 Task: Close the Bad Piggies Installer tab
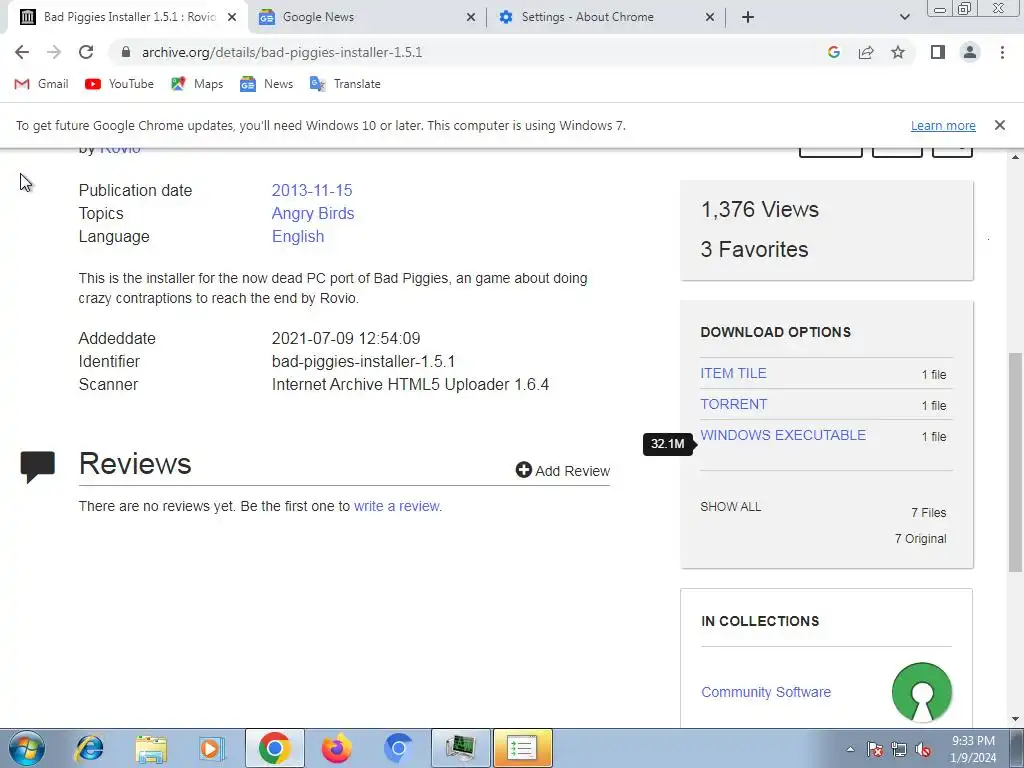(232, 17)
